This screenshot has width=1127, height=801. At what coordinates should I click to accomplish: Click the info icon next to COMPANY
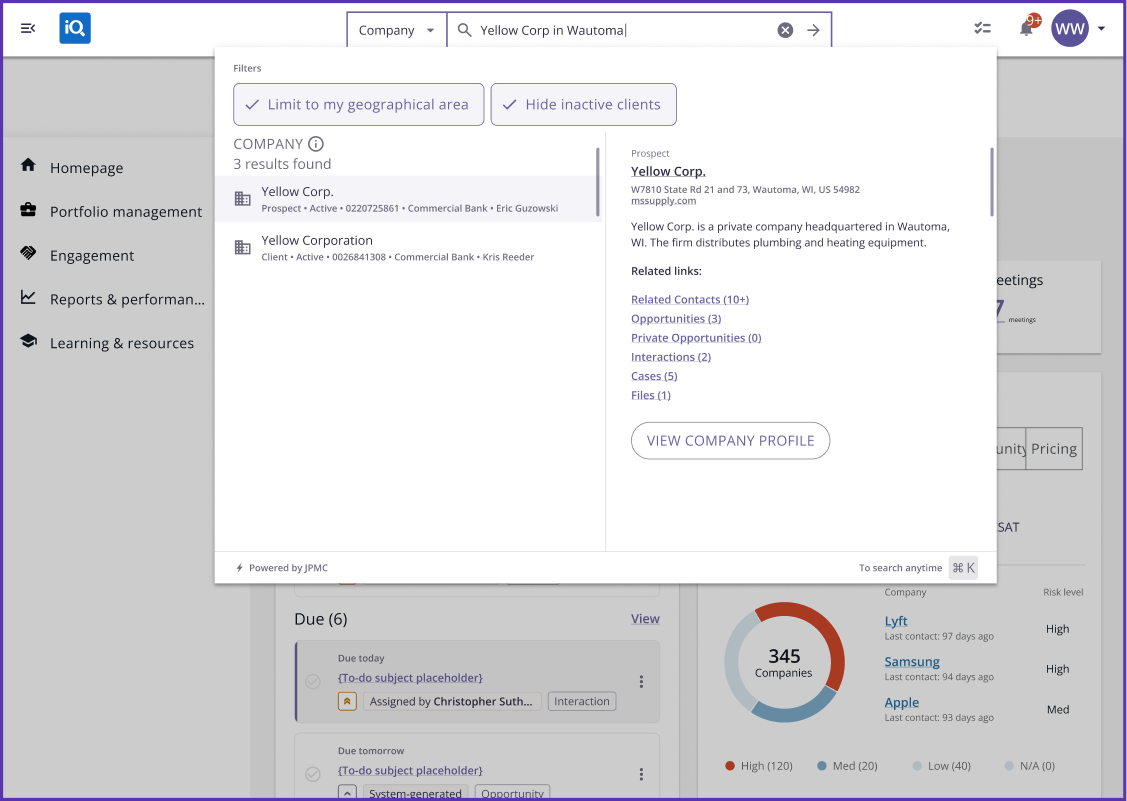[x=316, y=144]
